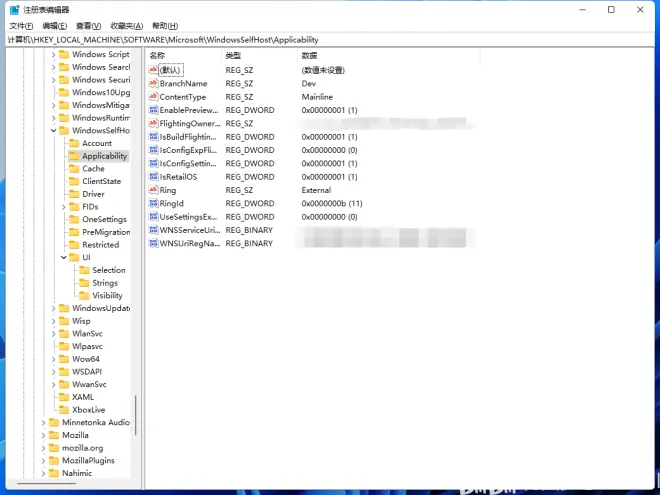Click the '0x0000000b (11)' data value
Screen dimensions: 660x495
(332, 204)
